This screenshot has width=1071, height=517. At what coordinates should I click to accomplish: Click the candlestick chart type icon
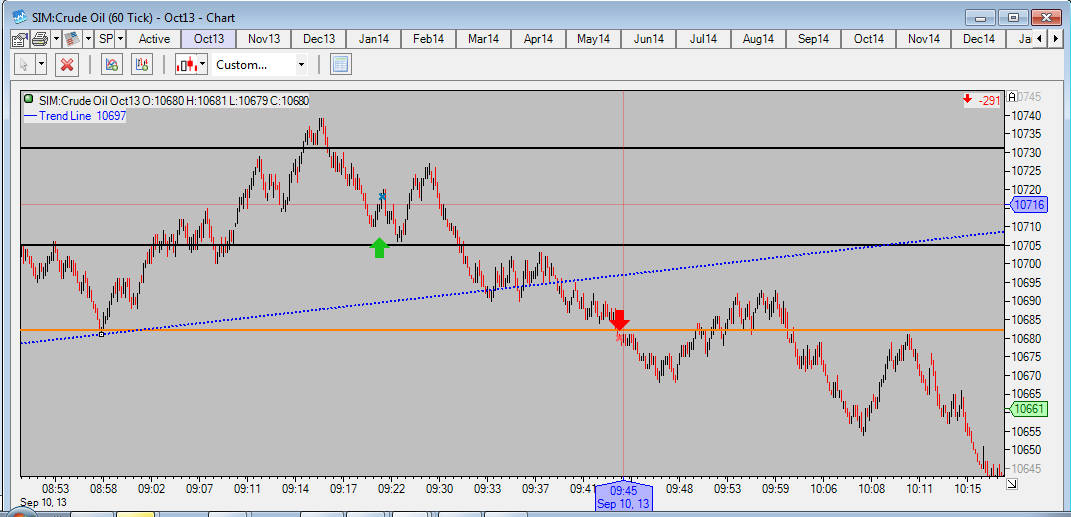(186, 66)
